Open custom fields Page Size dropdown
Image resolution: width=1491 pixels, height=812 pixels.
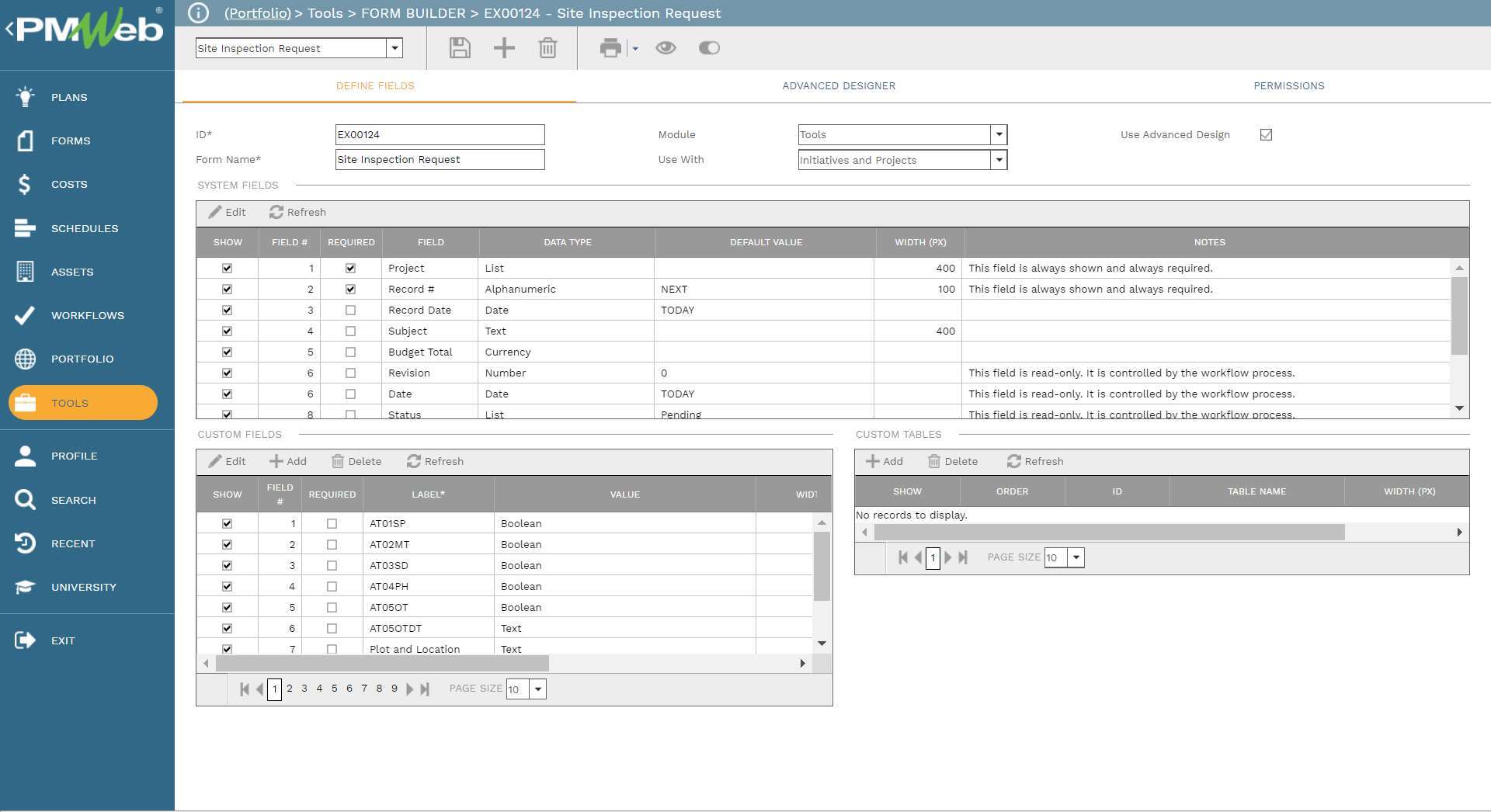(538, 689)
